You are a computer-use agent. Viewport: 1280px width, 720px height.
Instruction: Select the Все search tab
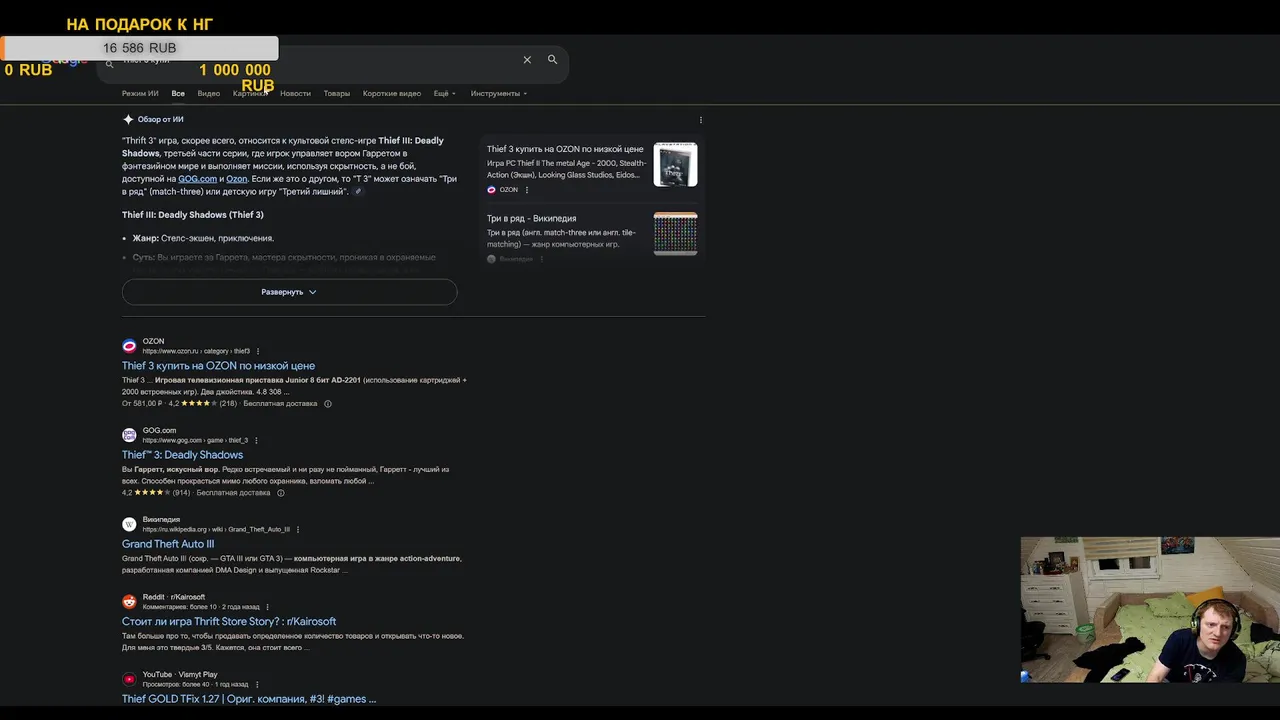[178, 94]
